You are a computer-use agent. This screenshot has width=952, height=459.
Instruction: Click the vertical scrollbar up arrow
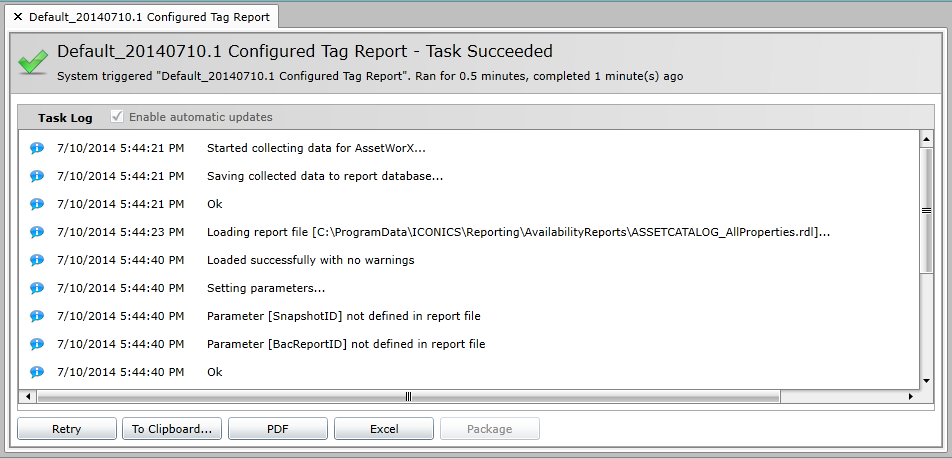tap(926, 139)
